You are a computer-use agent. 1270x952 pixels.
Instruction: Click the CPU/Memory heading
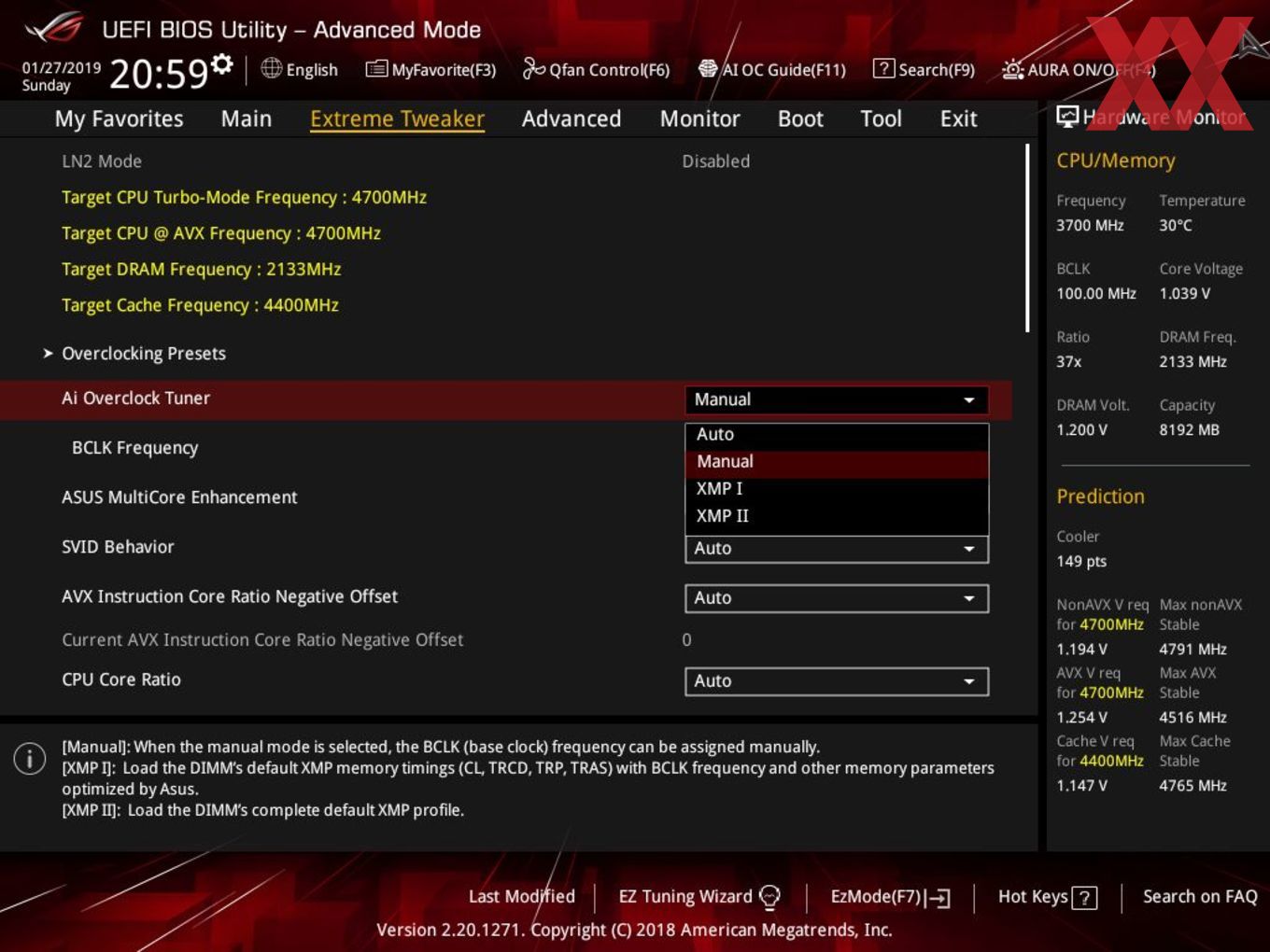[x=1116, y=161]
